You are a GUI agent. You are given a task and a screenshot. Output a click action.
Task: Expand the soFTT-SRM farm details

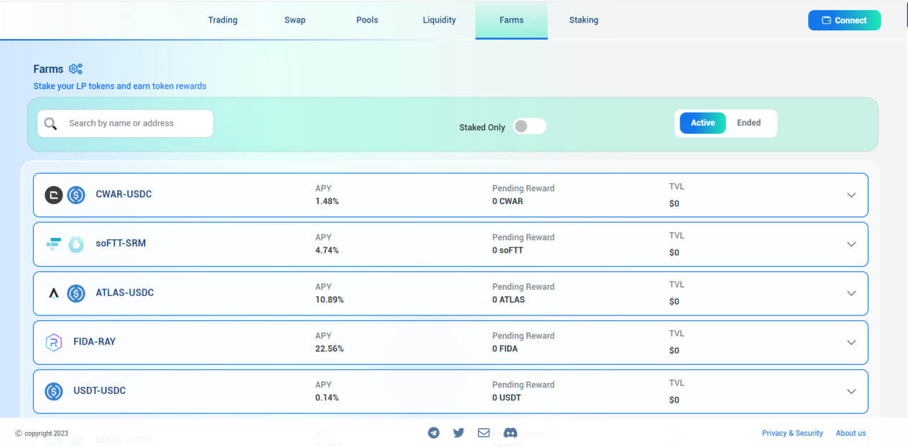pyautogui.click(x=851, y=244)
